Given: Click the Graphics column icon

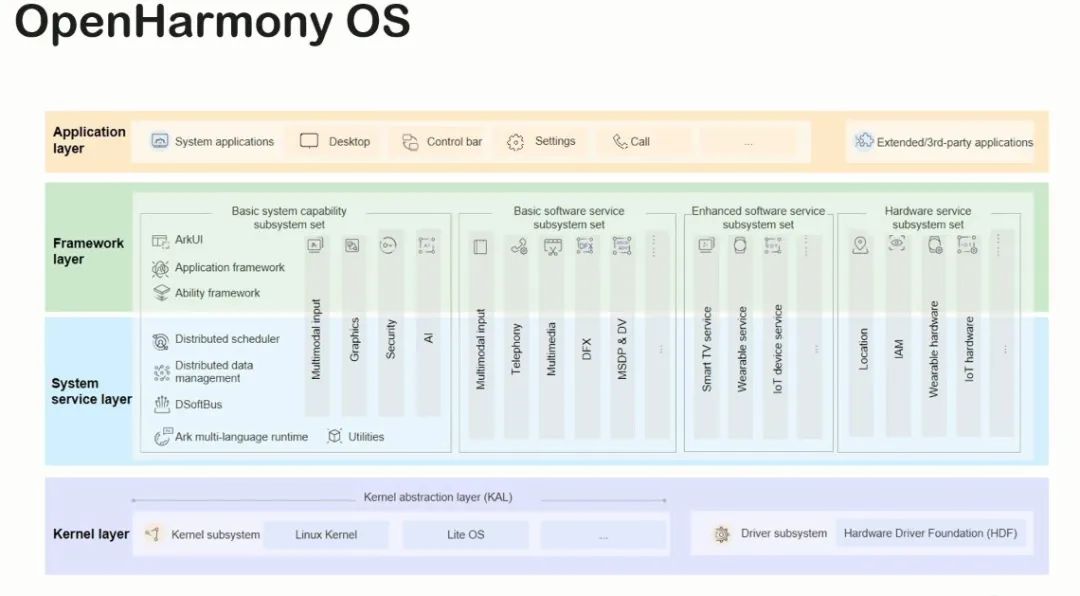Looking at the screenshot, I should tap(353, 245).
